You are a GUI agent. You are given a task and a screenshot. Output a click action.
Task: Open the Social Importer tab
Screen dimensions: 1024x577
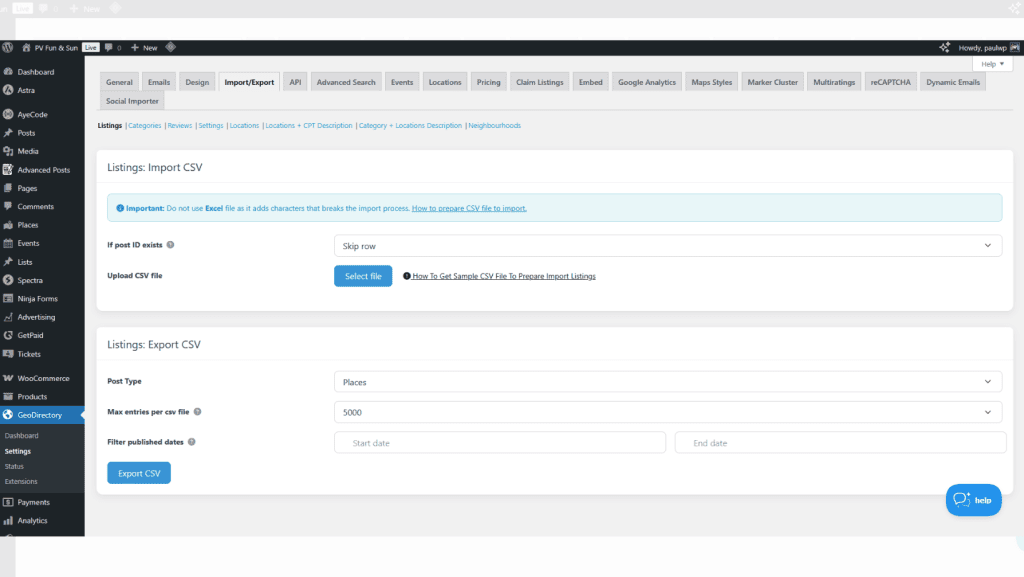point(131,100)
